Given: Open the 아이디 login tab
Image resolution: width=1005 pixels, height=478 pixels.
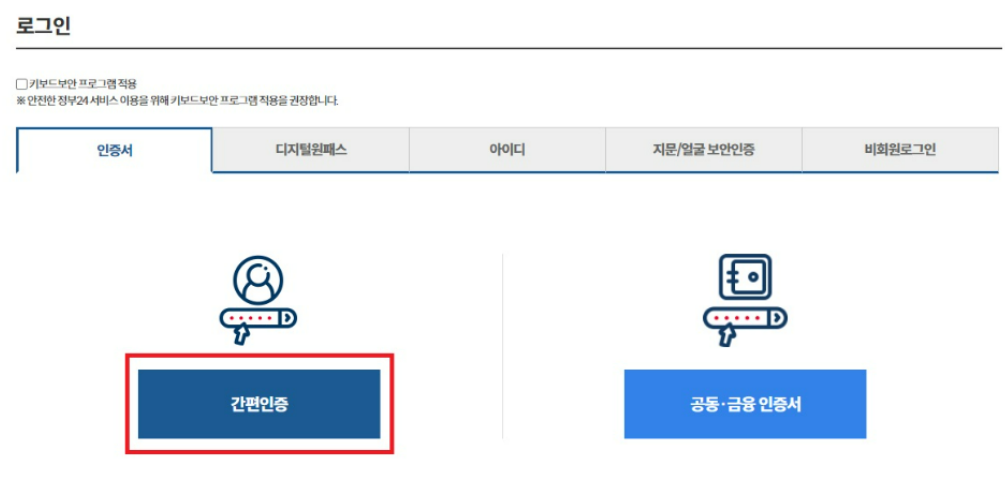Looking at the screenshot, I should click(x=507, y=151).
